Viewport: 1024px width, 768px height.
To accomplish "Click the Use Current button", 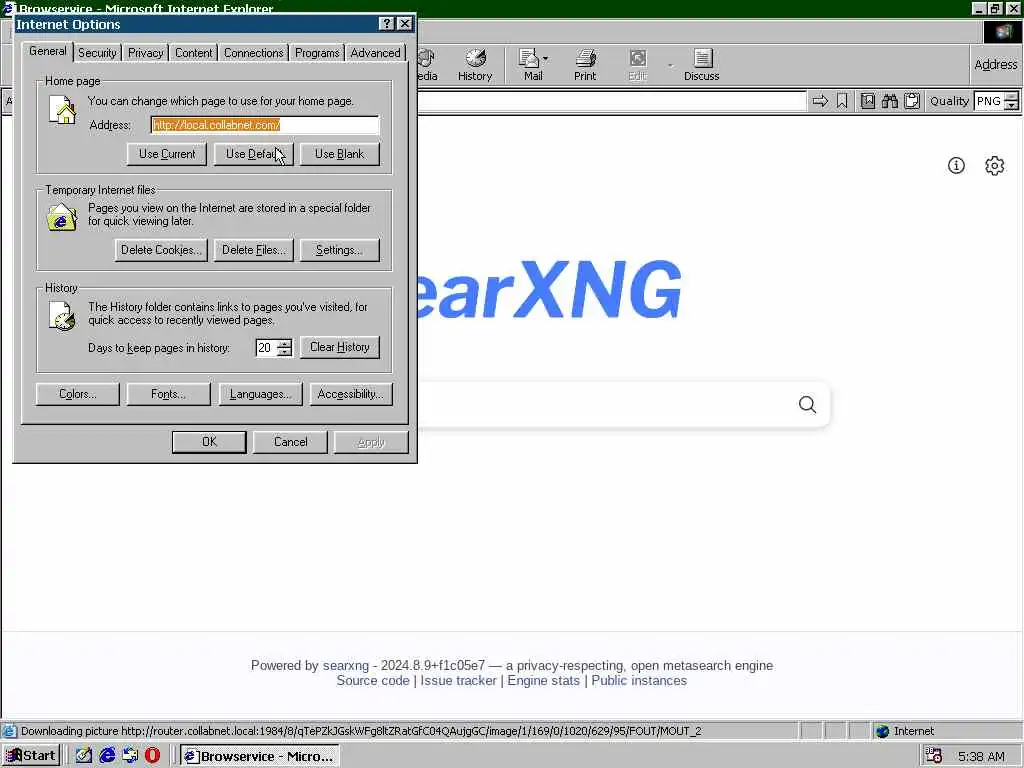I will tap(167, 154).
